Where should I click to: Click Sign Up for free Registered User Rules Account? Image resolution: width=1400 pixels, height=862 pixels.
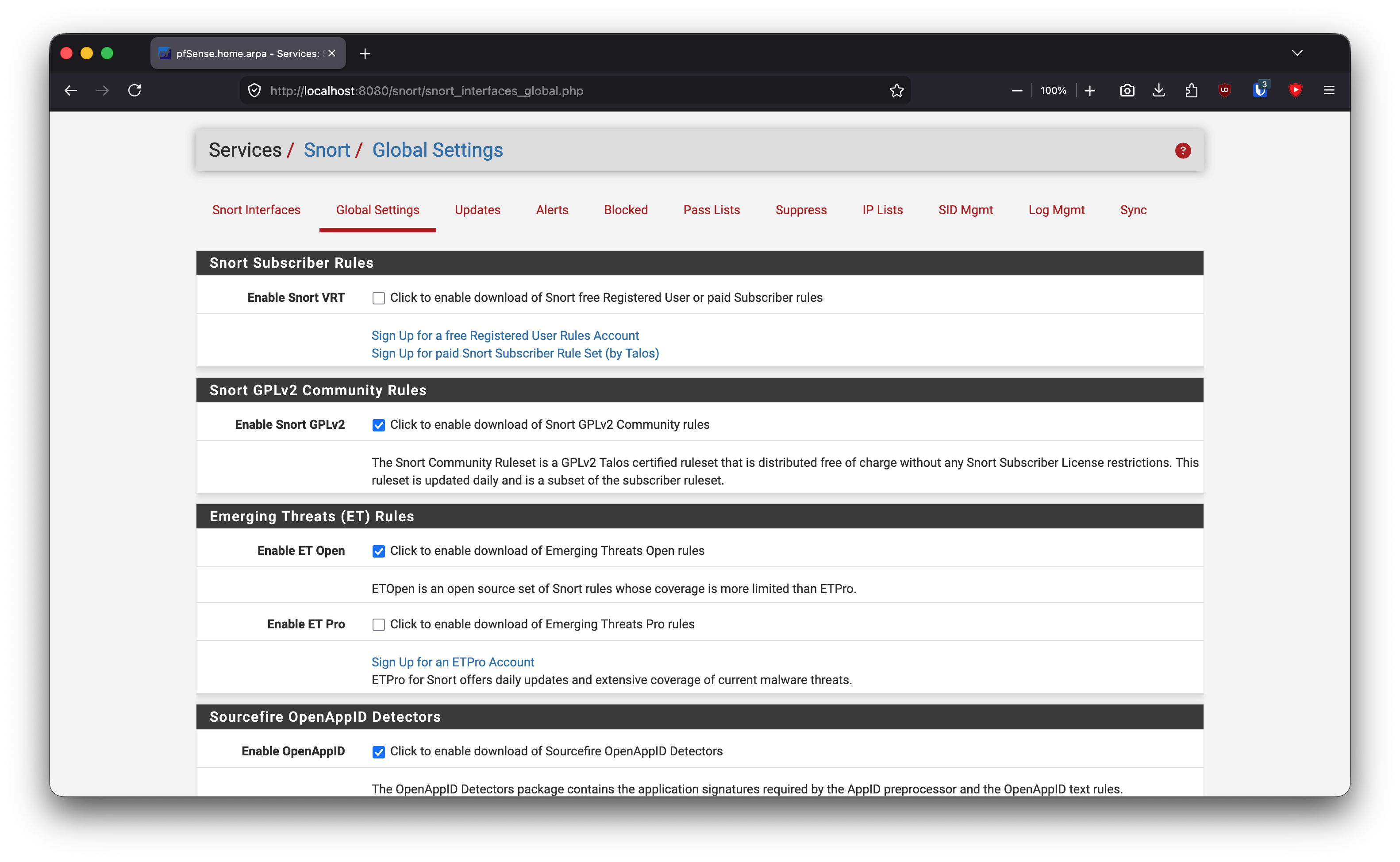tap(505, 335)
